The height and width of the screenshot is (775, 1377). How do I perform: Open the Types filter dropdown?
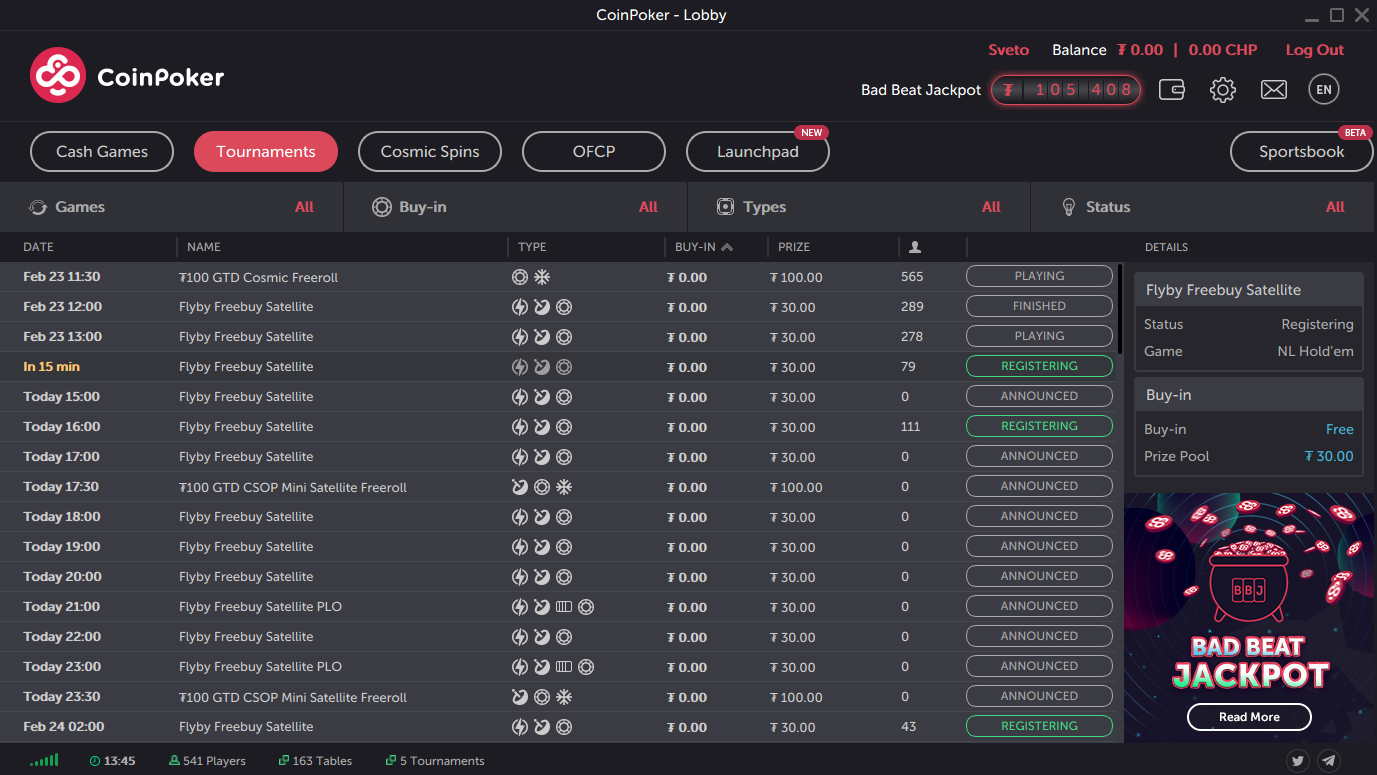(x=858, y=207)
